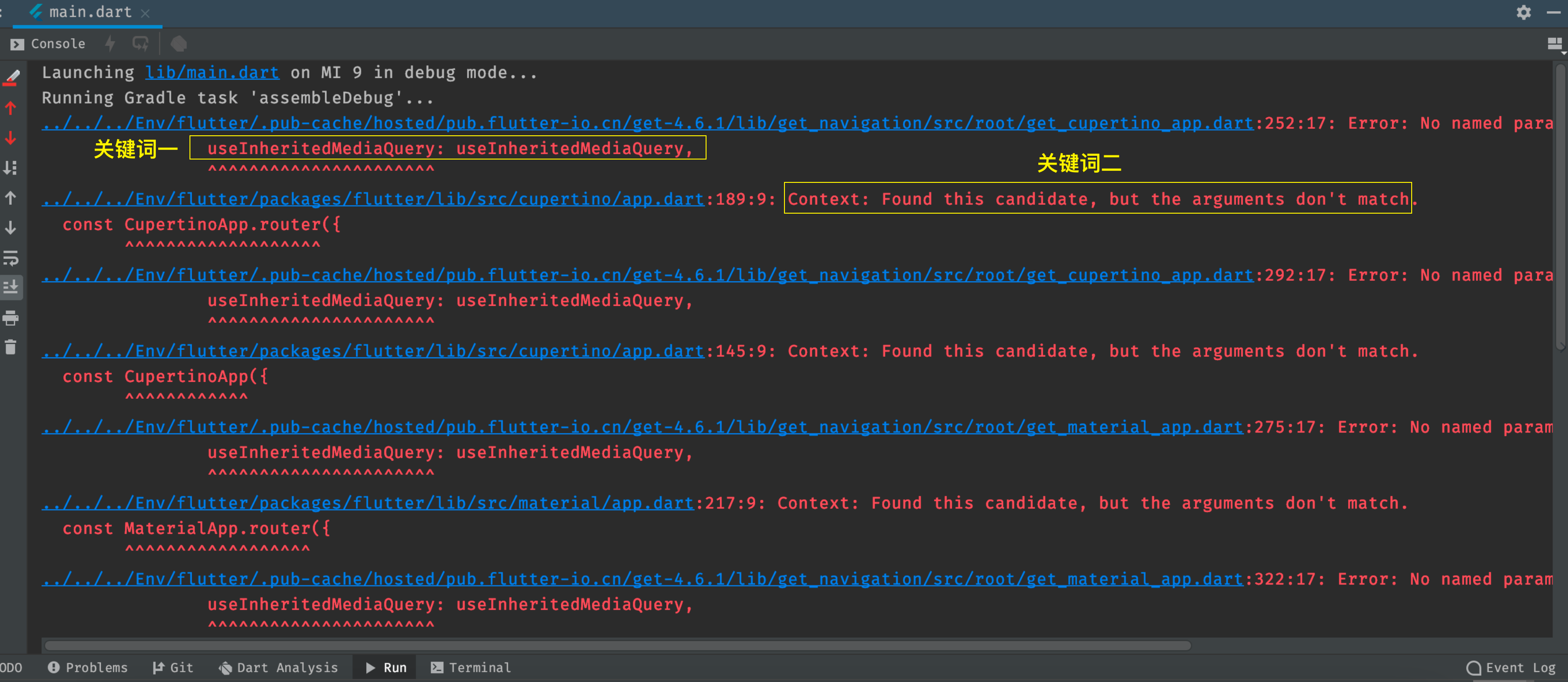
Task: Open the Dart Analysis tool window tab
Action: (278, 668)
